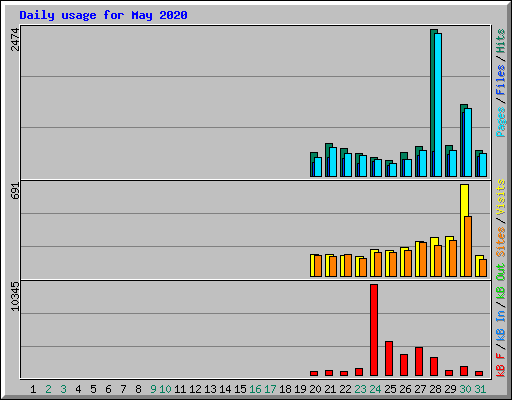Select day 1 on the x-axis
The width and height of the screenshot is (512, 400).
tap(33, 389)
